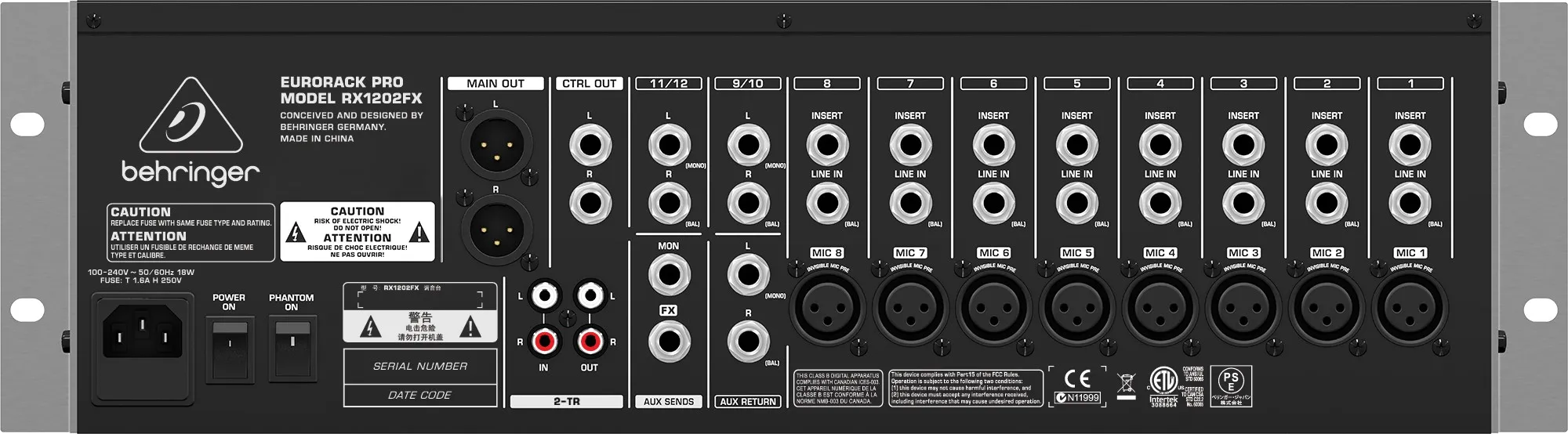Click the CTRL OUT left jack
The height and width of the screenshot is (434, 1568).
[x=590, y=145]
